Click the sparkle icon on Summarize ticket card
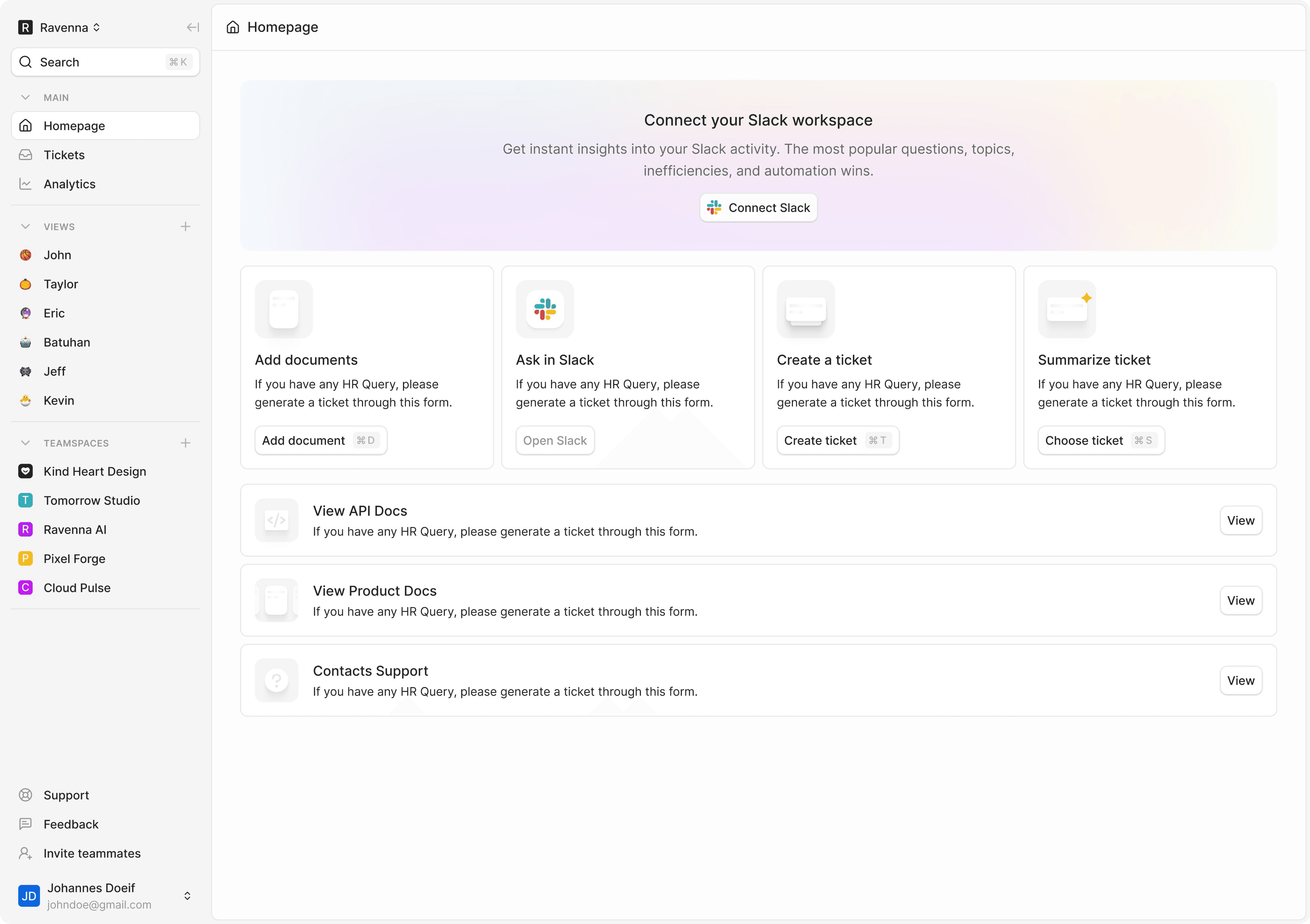1310x924 pixels. [x=1086, y=298]
